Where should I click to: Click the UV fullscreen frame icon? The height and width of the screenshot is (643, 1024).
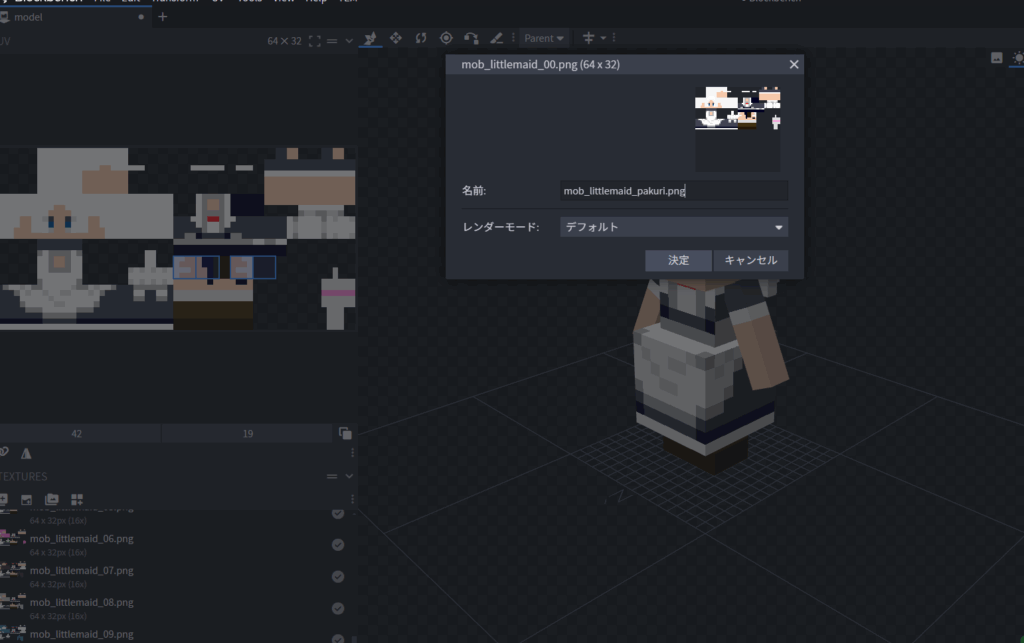315,41
